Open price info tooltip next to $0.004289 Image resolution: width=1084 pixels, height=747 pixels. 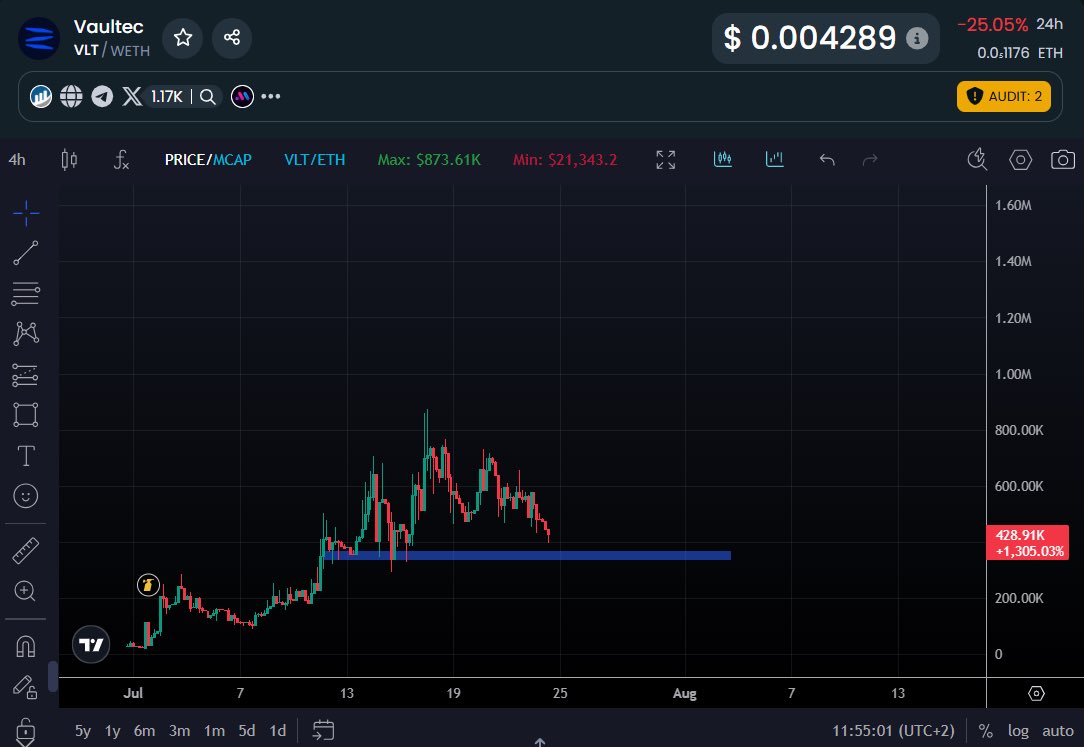(917, 38)
